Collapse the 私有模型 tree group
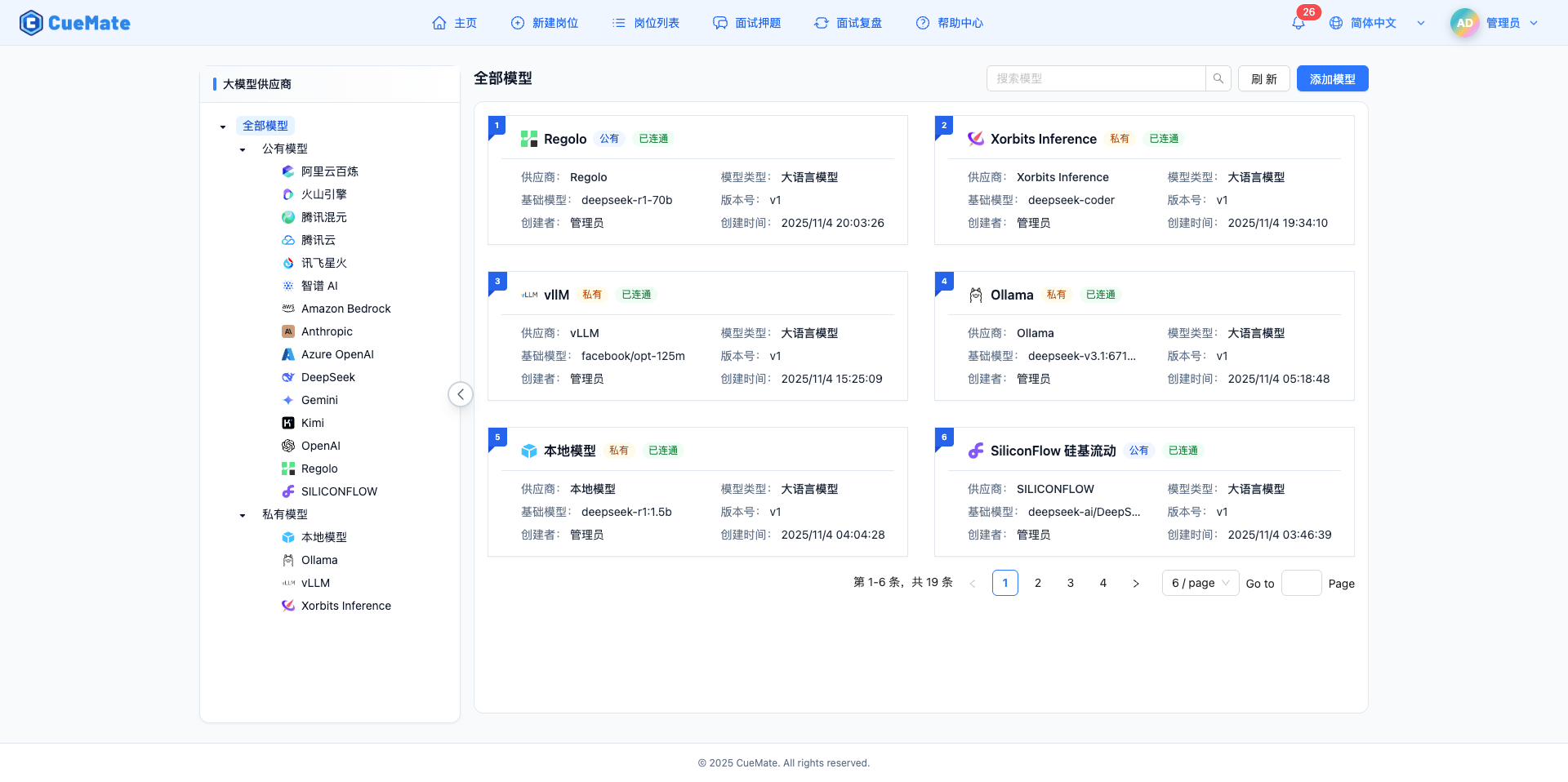The image size is (1568, 782). 243,515
